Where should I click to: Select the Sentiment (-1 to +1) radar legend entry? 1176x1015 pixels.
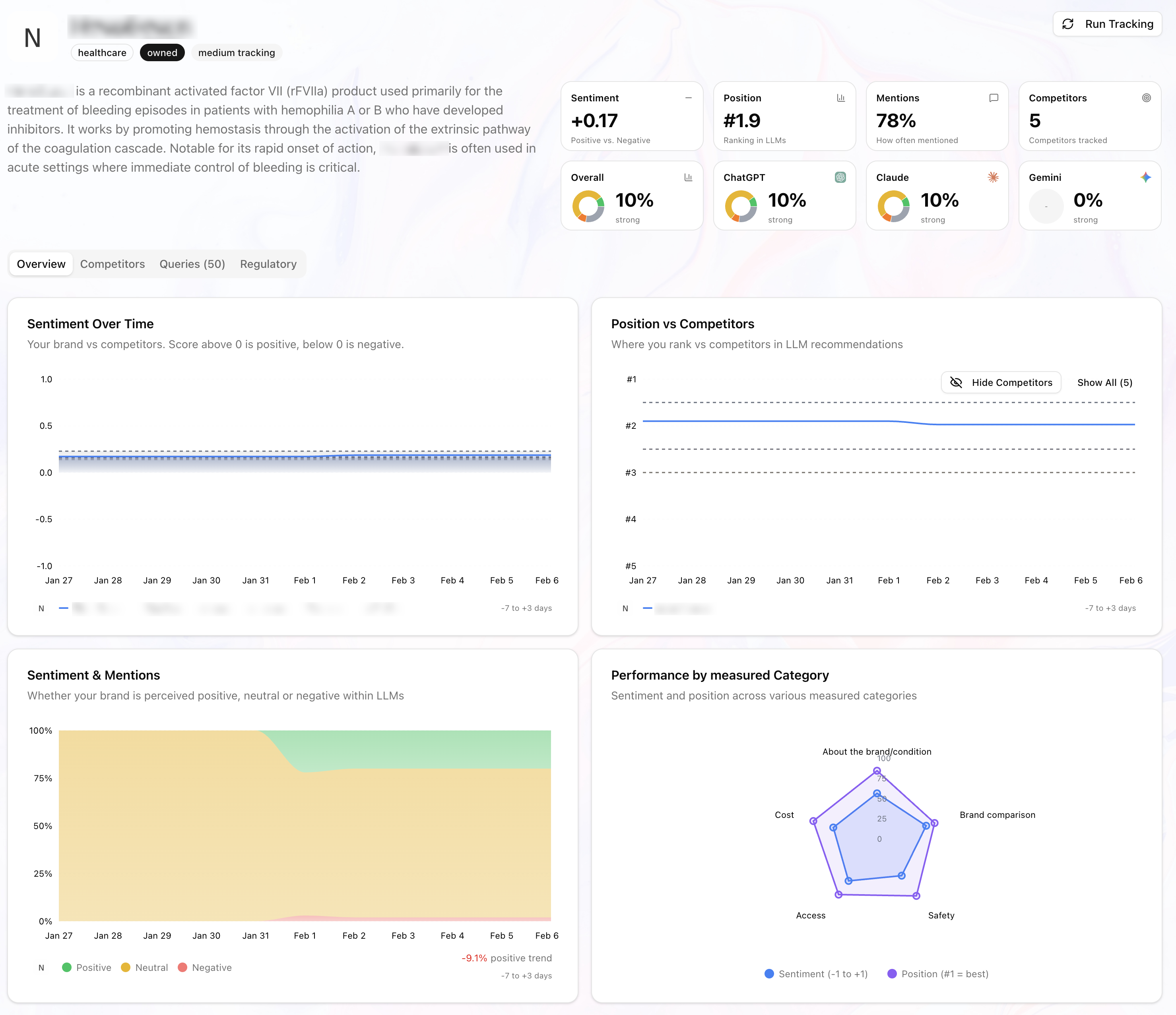pos(815,974)
